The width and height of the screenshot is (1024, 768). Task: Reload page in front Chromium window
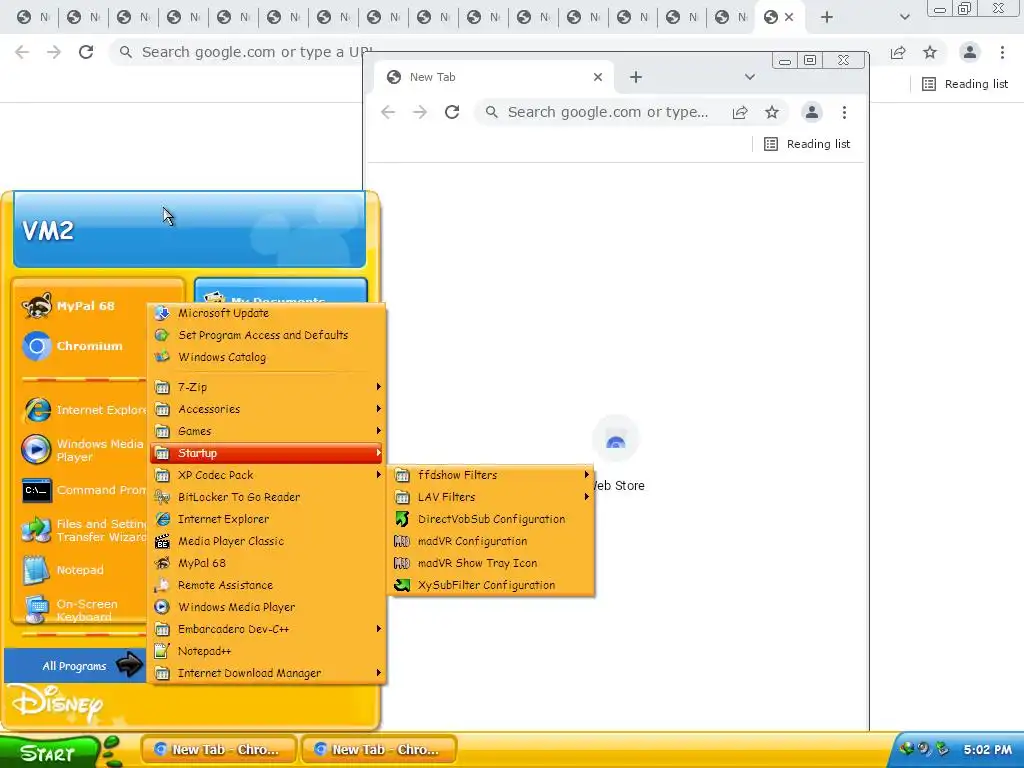[x=452, y=112]
